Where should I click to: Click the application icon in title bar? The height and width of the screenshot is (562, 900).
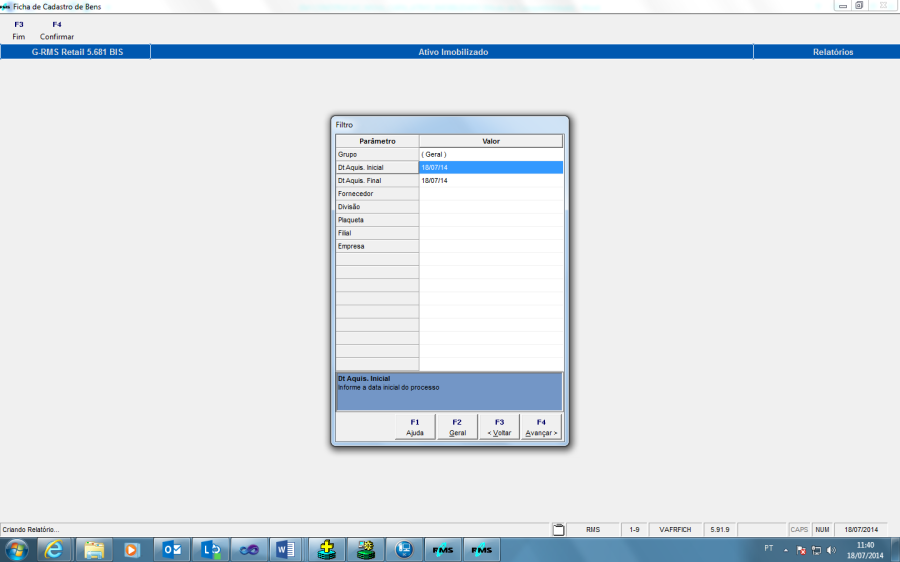coord(6,6)
